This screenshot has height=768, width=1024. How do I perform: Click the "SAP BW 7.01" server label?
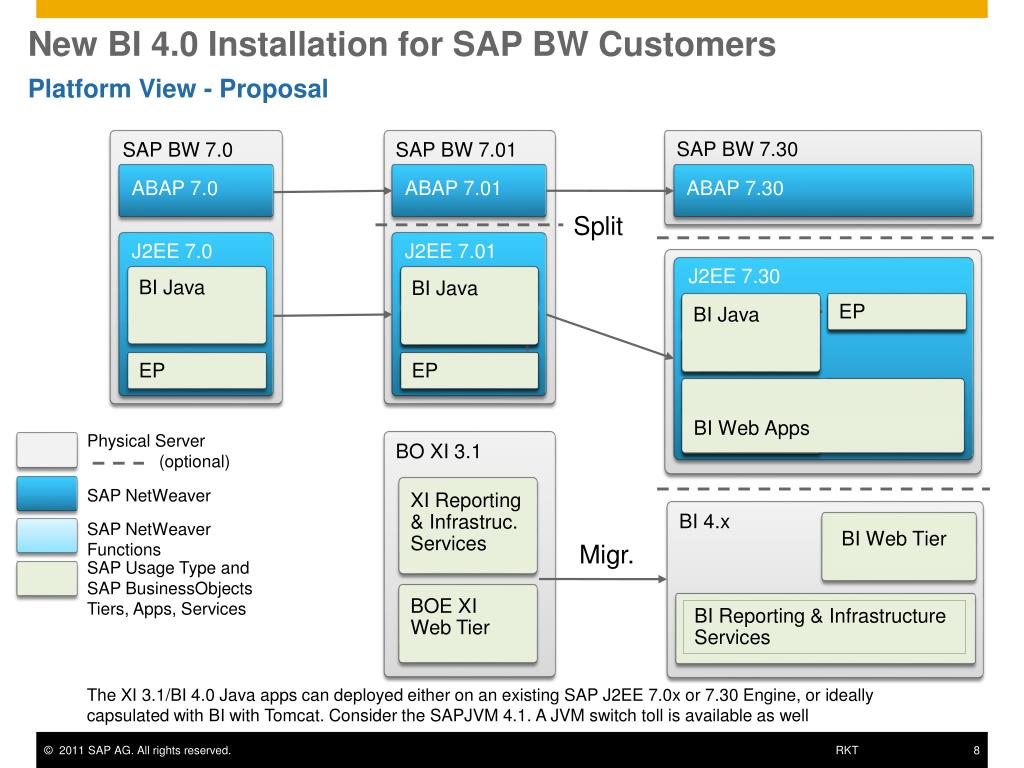tap(456, 150)
